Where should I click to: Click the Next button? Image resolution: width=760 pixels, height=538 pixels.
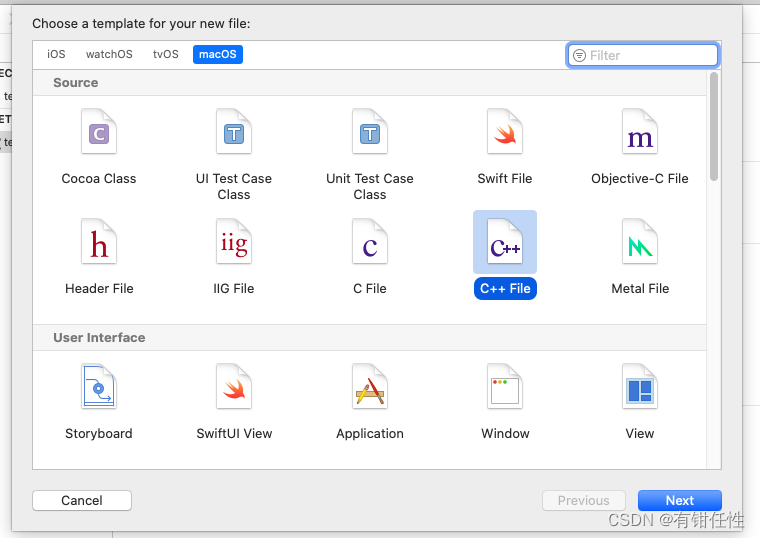pyautogui.click(x=680, y=500)
